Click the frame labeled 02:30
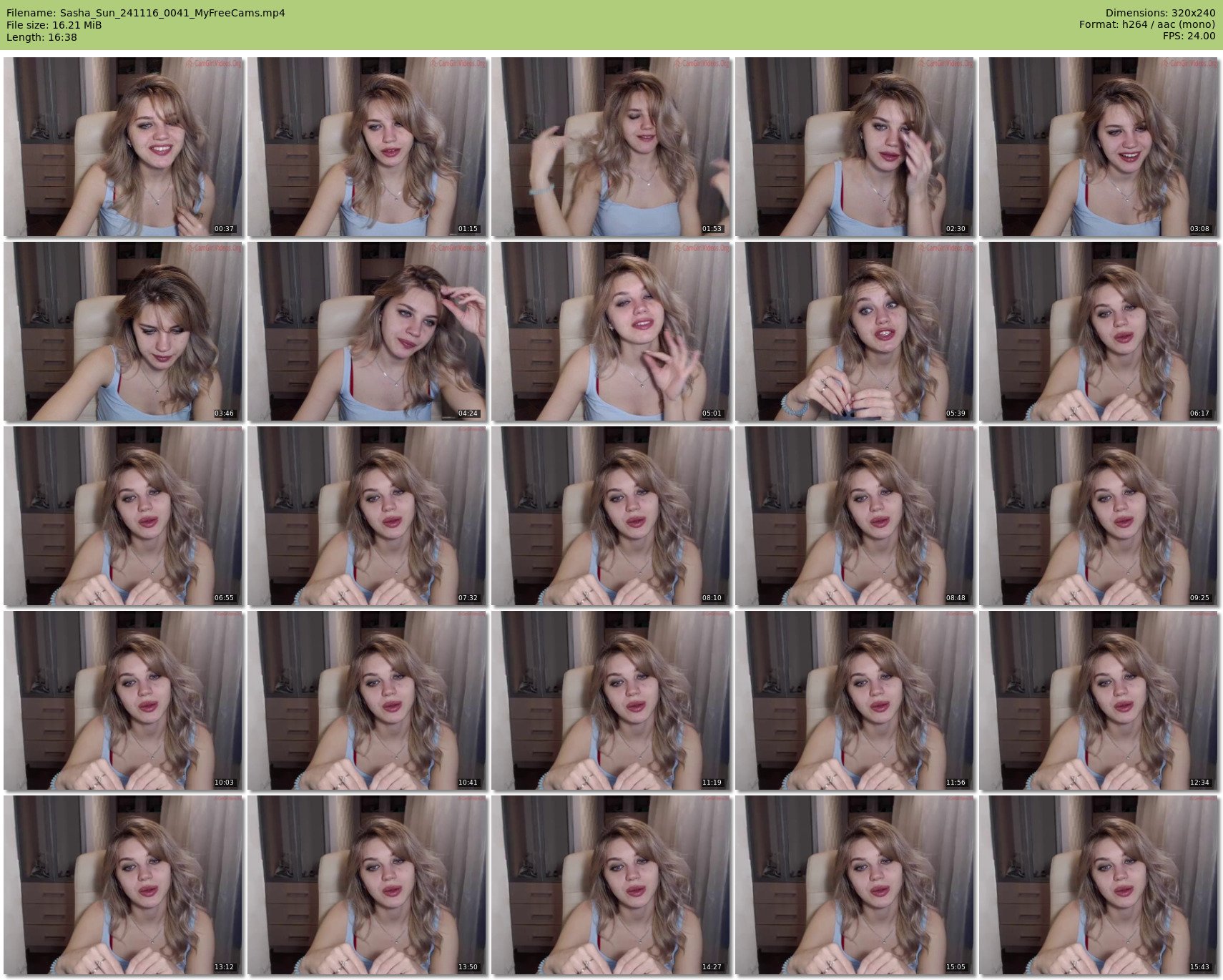Image resolution: width=1223 pixels, height=980 pixels. 855,147
